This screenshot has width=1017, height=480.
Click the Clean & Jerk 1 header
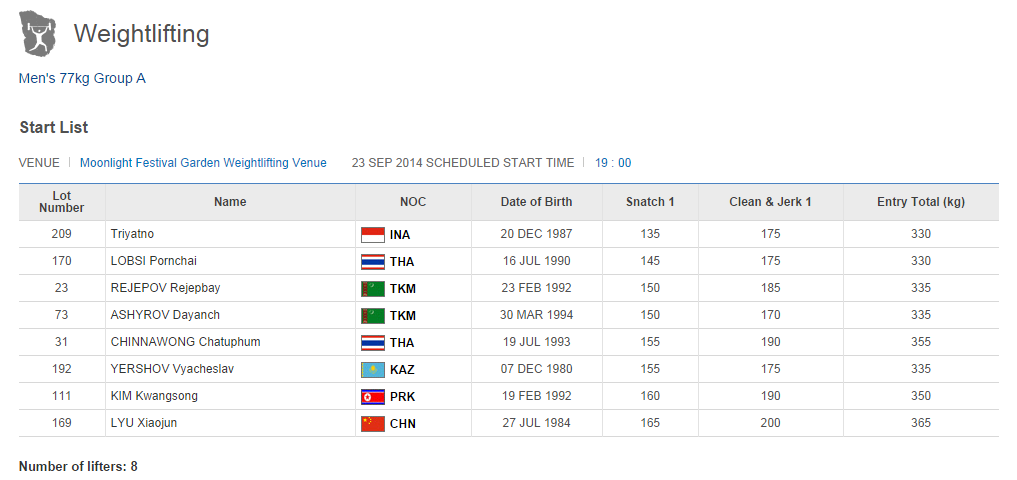coord(770,202)
